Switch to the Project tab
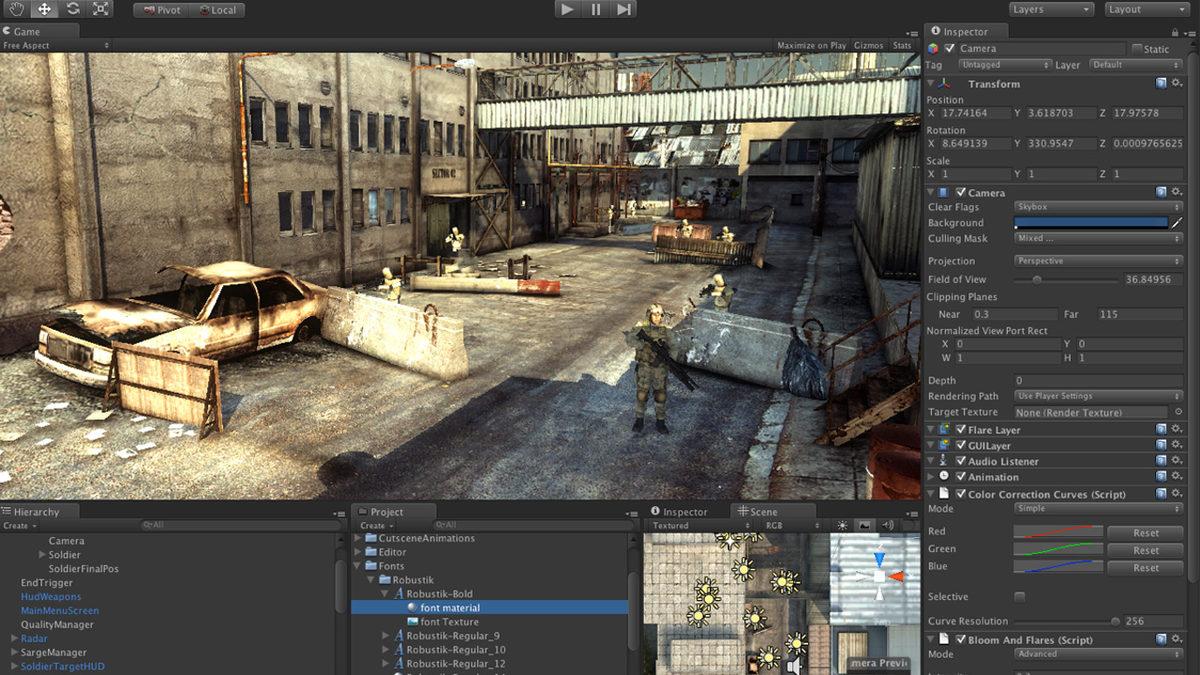Viewport: 1200px width, 675px height. tap(386, 512)
